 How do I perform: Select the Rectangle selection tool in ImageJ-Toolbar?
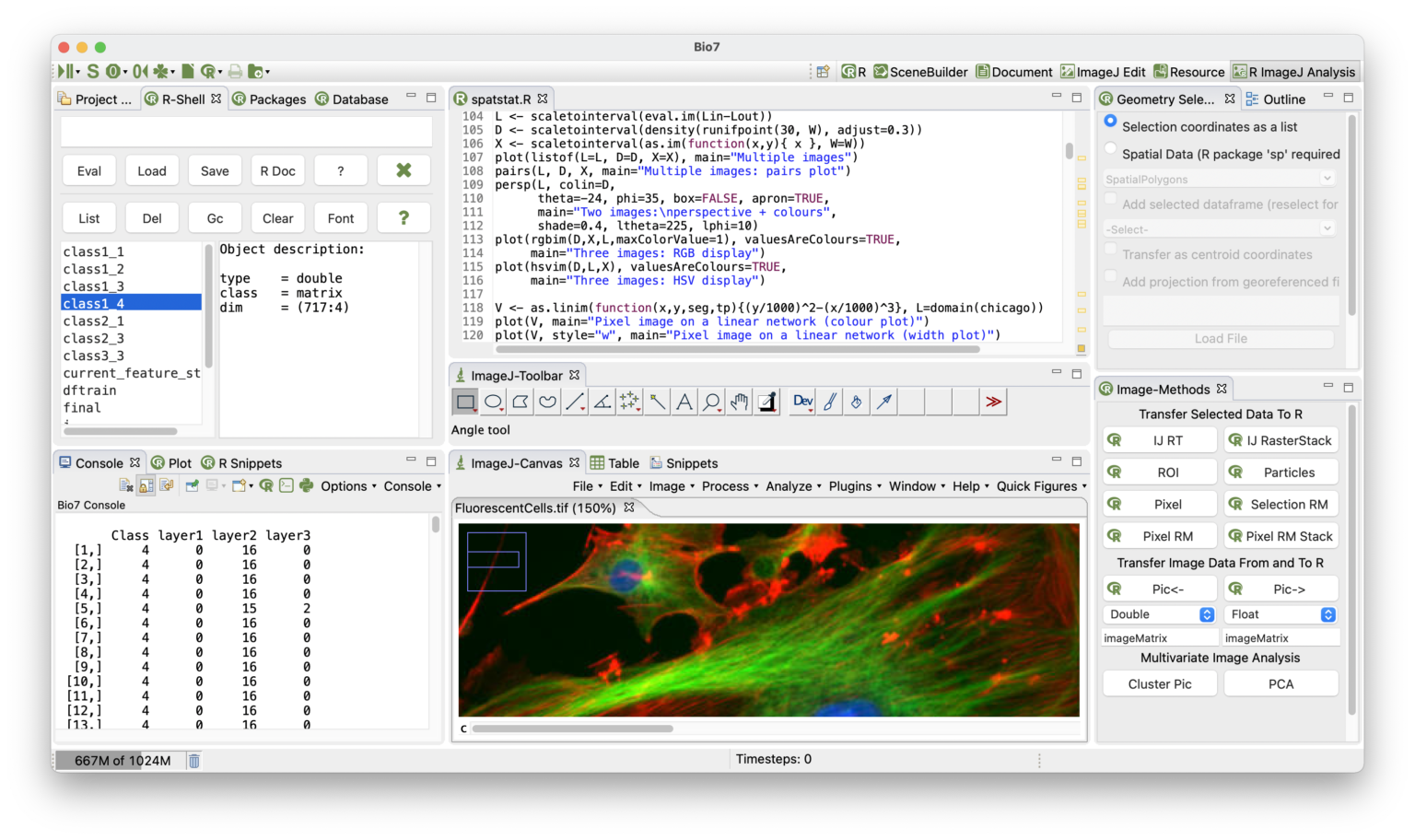465,402
